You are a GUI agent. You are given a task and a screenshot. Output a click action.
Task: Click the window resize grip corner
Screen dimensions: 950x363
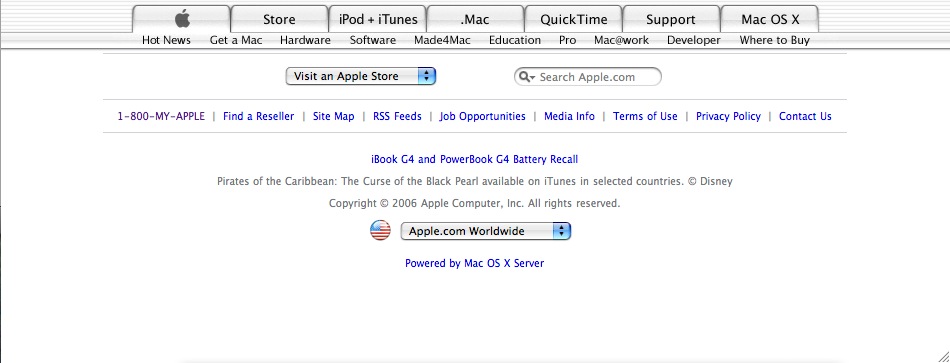point(943,356)
